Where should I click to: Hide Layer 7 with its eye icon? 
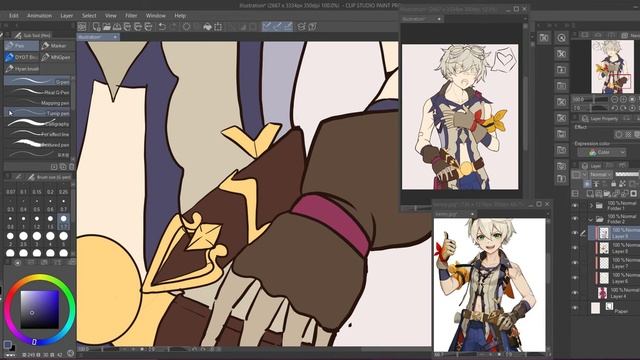[575, 262]
